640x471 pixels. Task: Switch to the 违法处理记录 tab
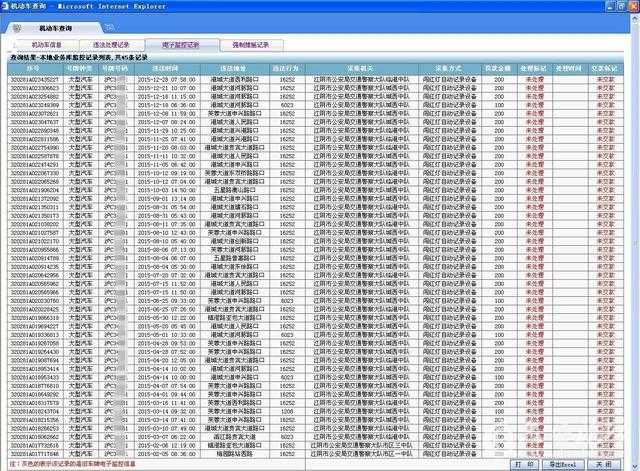click(x=111, y=45)
